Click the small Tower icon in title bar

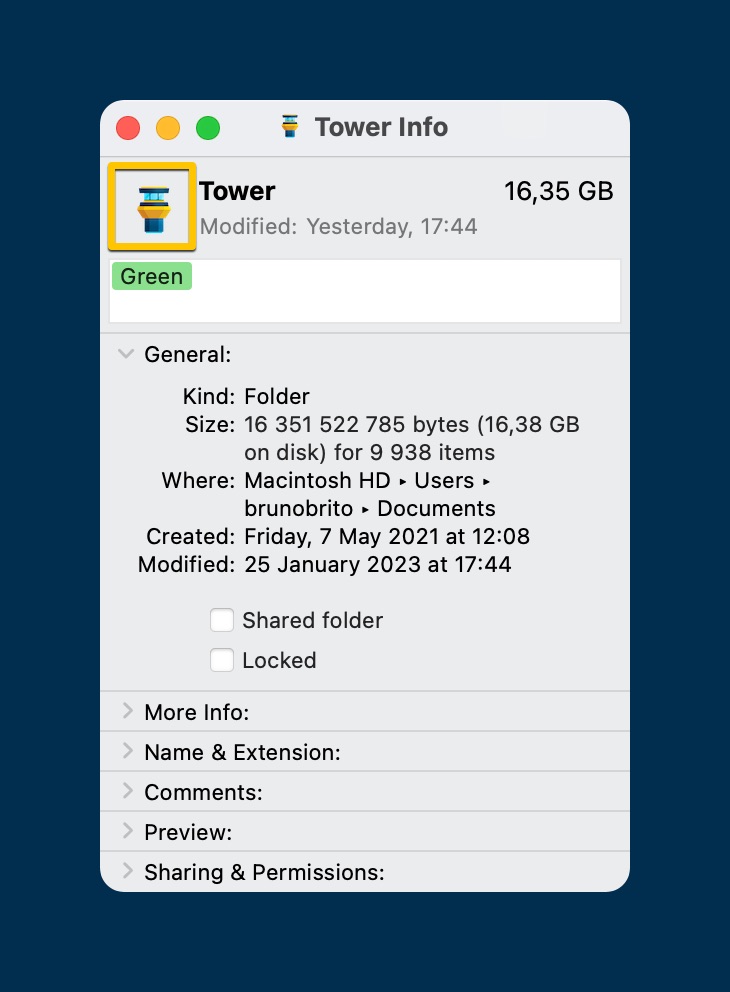point(290,127)
